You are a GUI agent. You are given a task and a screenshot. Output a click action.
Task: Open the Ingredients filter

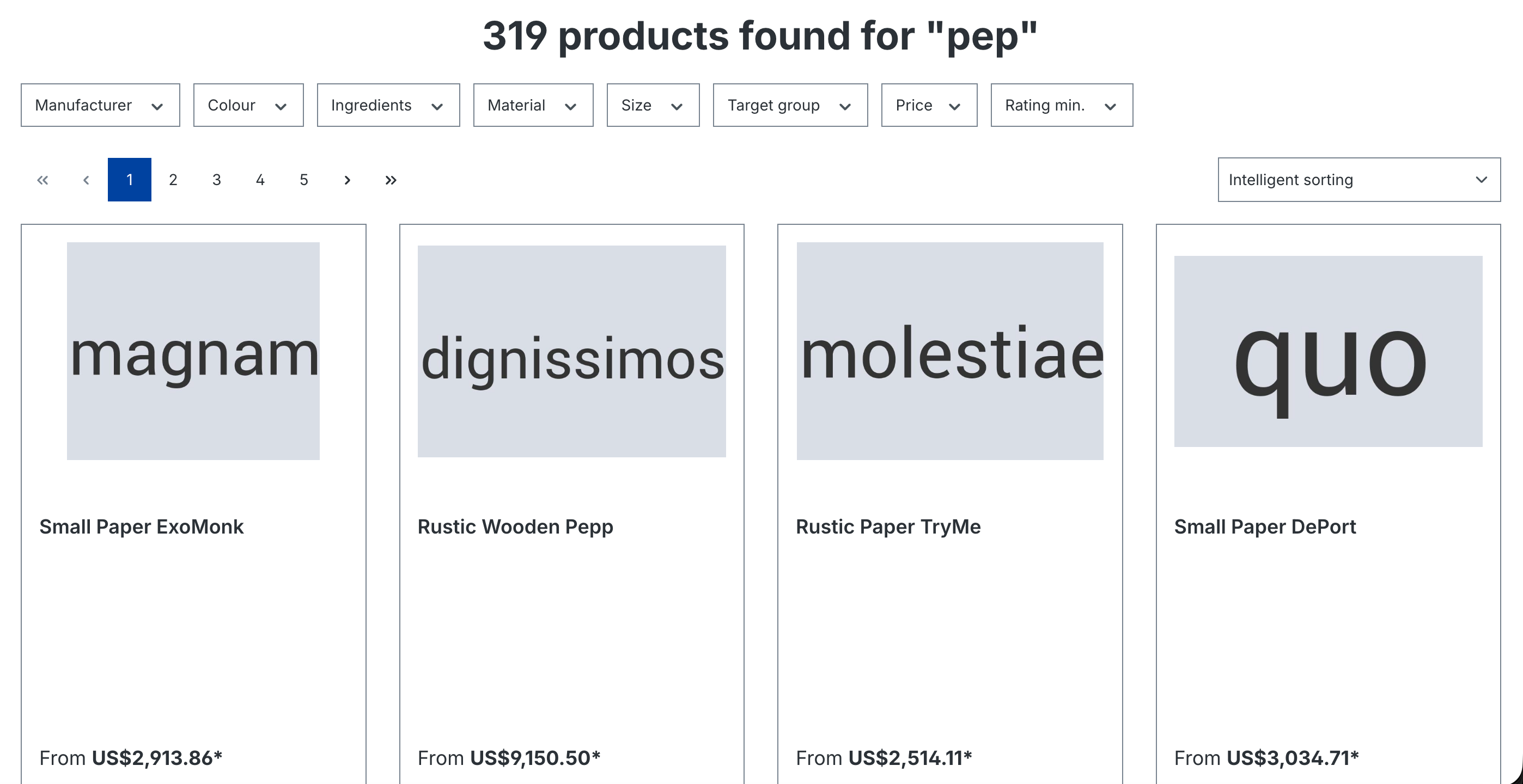(x=388, y=105)
